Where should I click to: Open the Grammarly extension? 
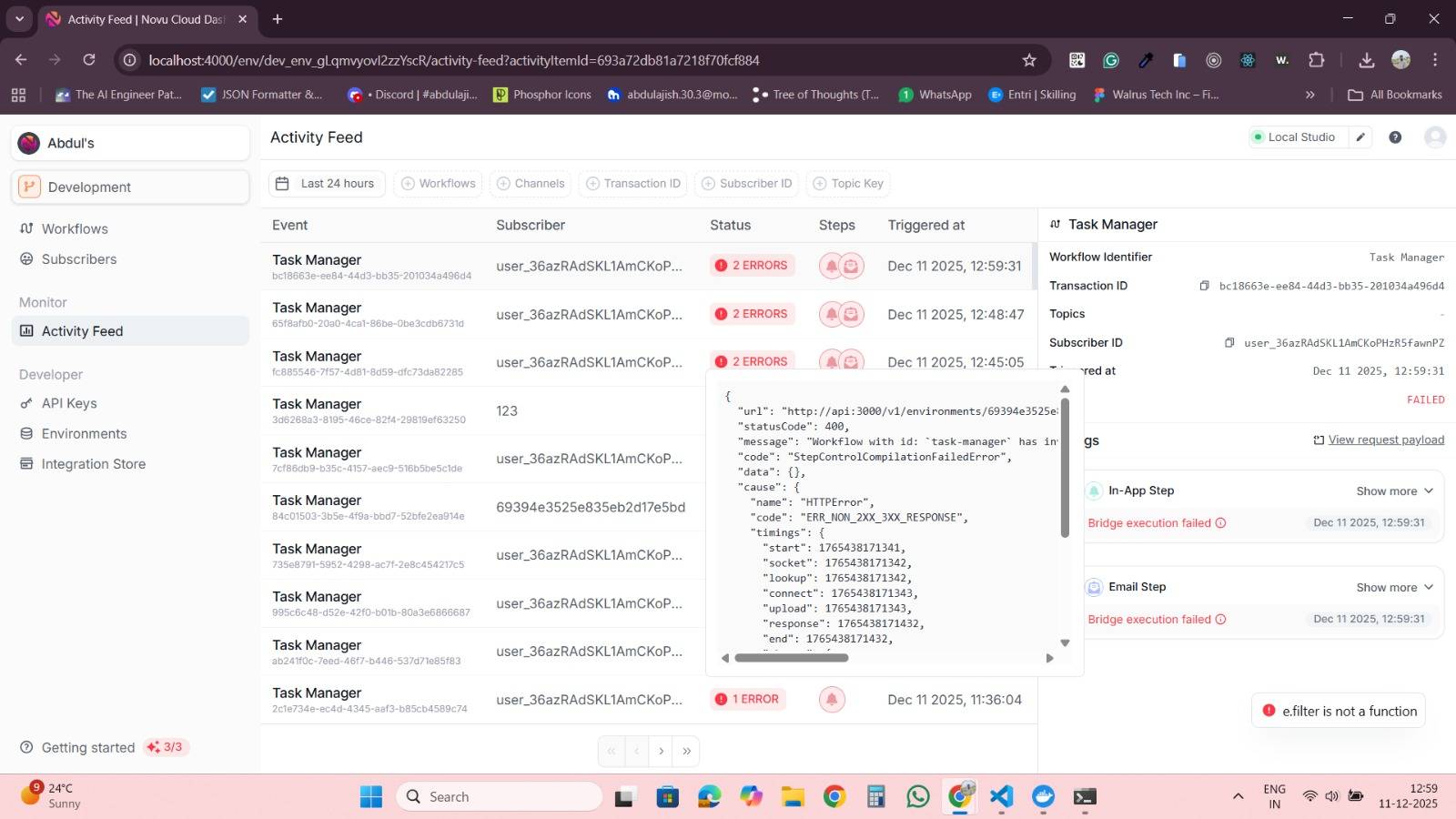point(1111,60)
